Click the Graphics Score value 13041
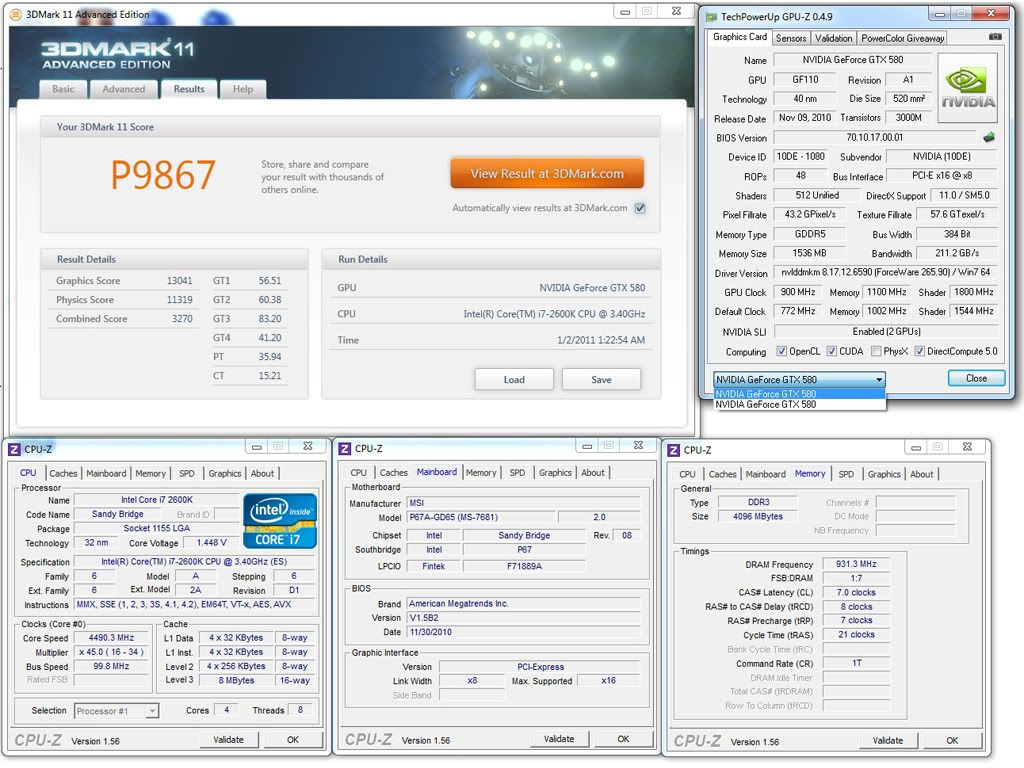This screenshot has height=768, width=1024. tap(179, 281)
